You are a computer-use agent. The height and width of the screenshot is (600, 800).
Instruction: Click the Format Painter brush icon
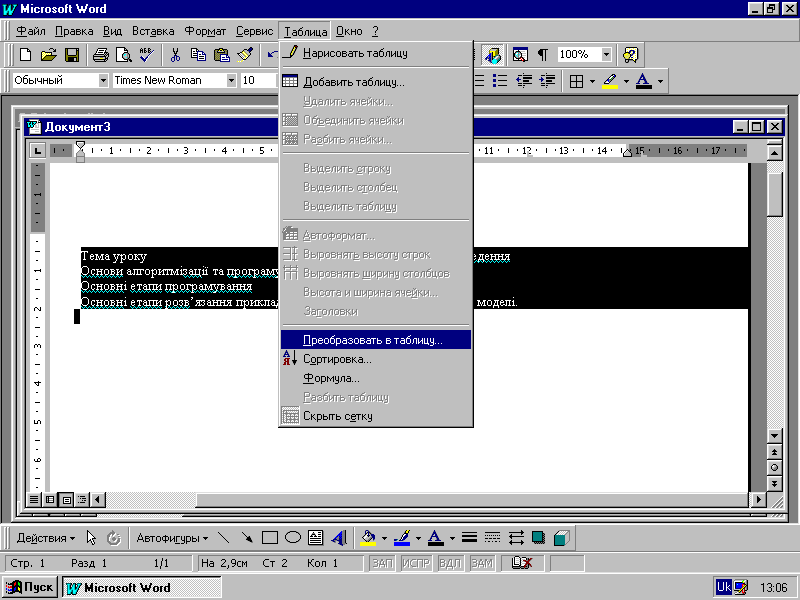coord(244,54)
